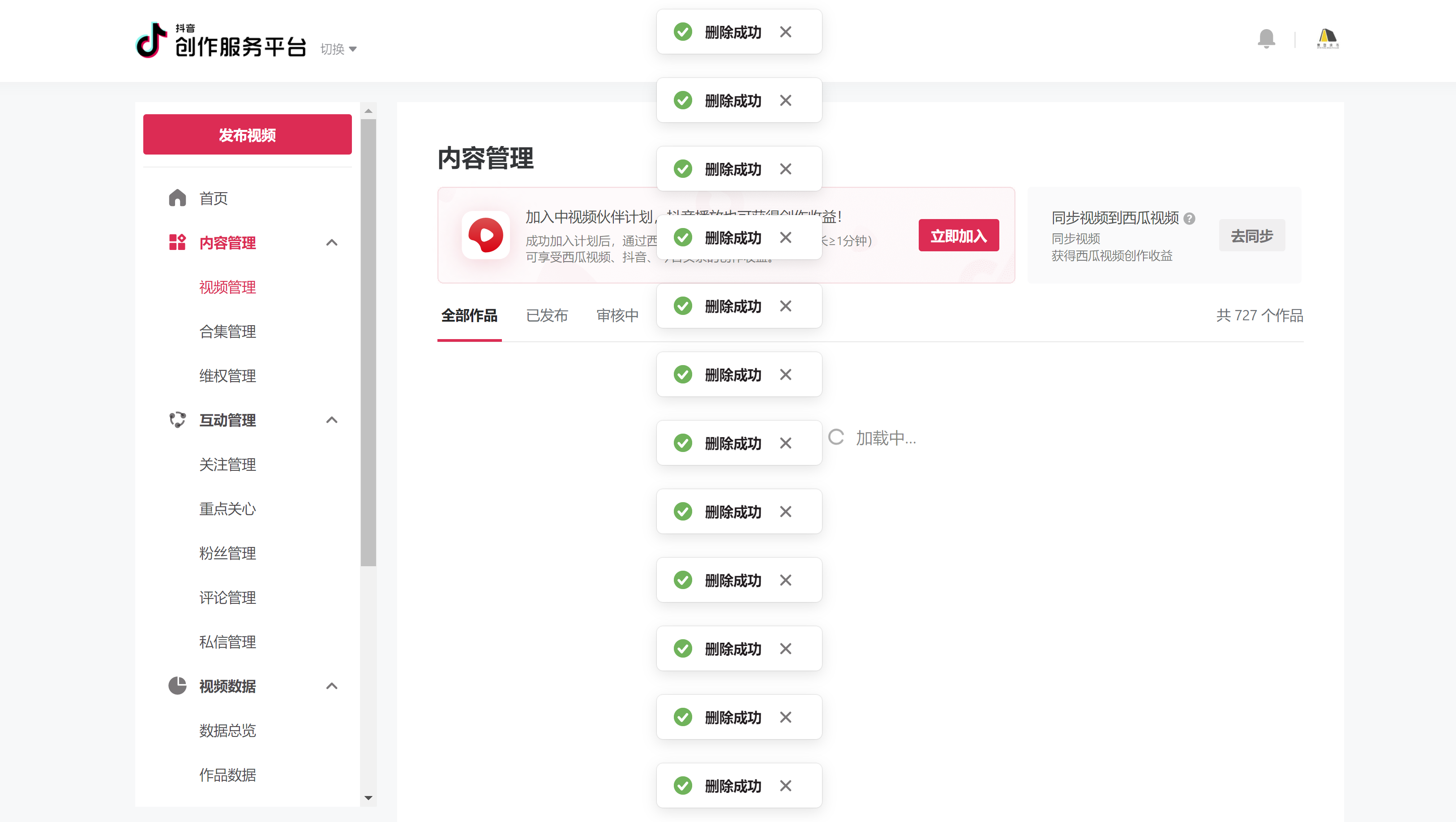
Task: Click the sidebar scrollbar down arrow
Action: click(368, 798)
